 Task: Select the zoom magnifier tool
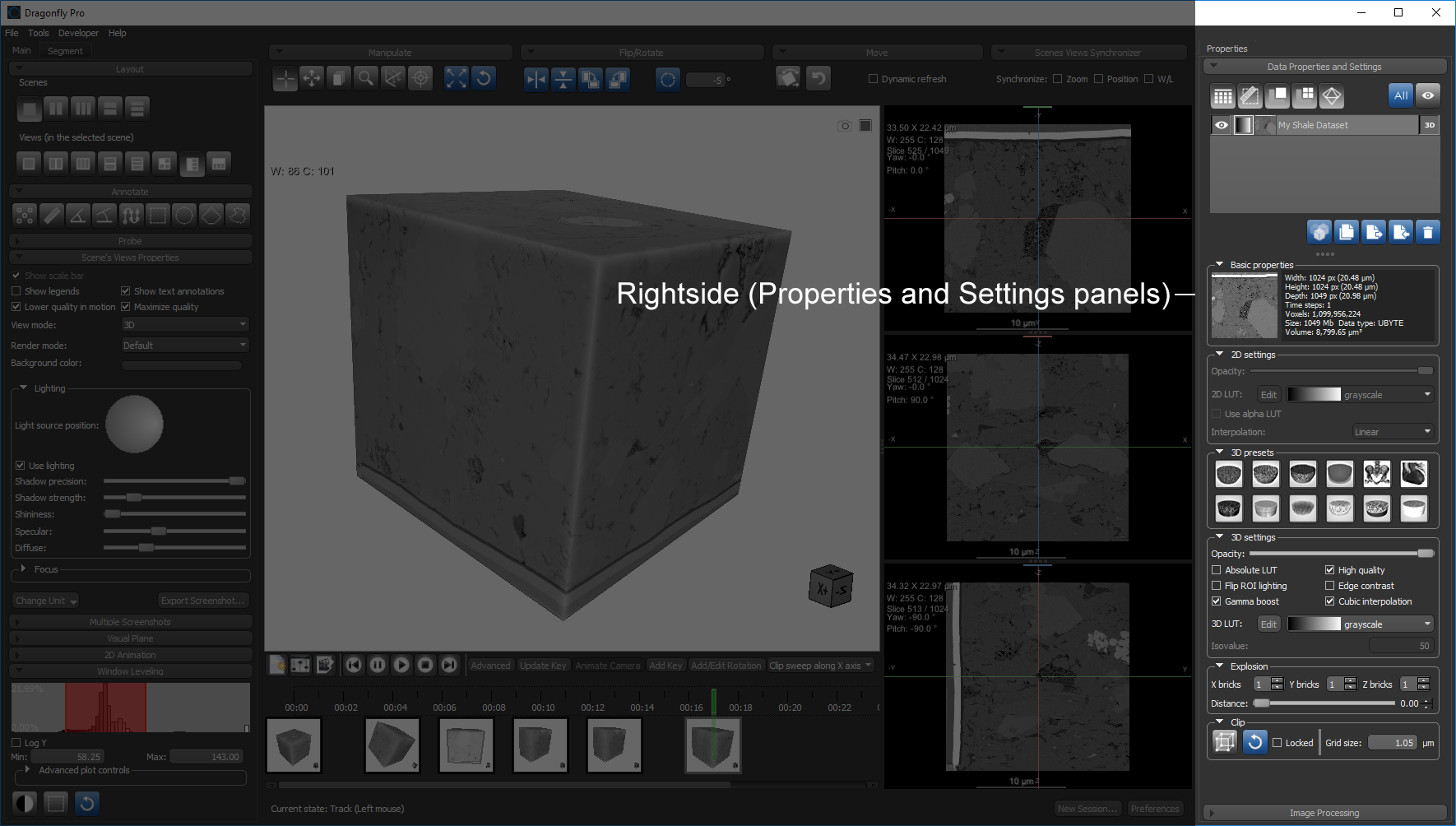366,78
